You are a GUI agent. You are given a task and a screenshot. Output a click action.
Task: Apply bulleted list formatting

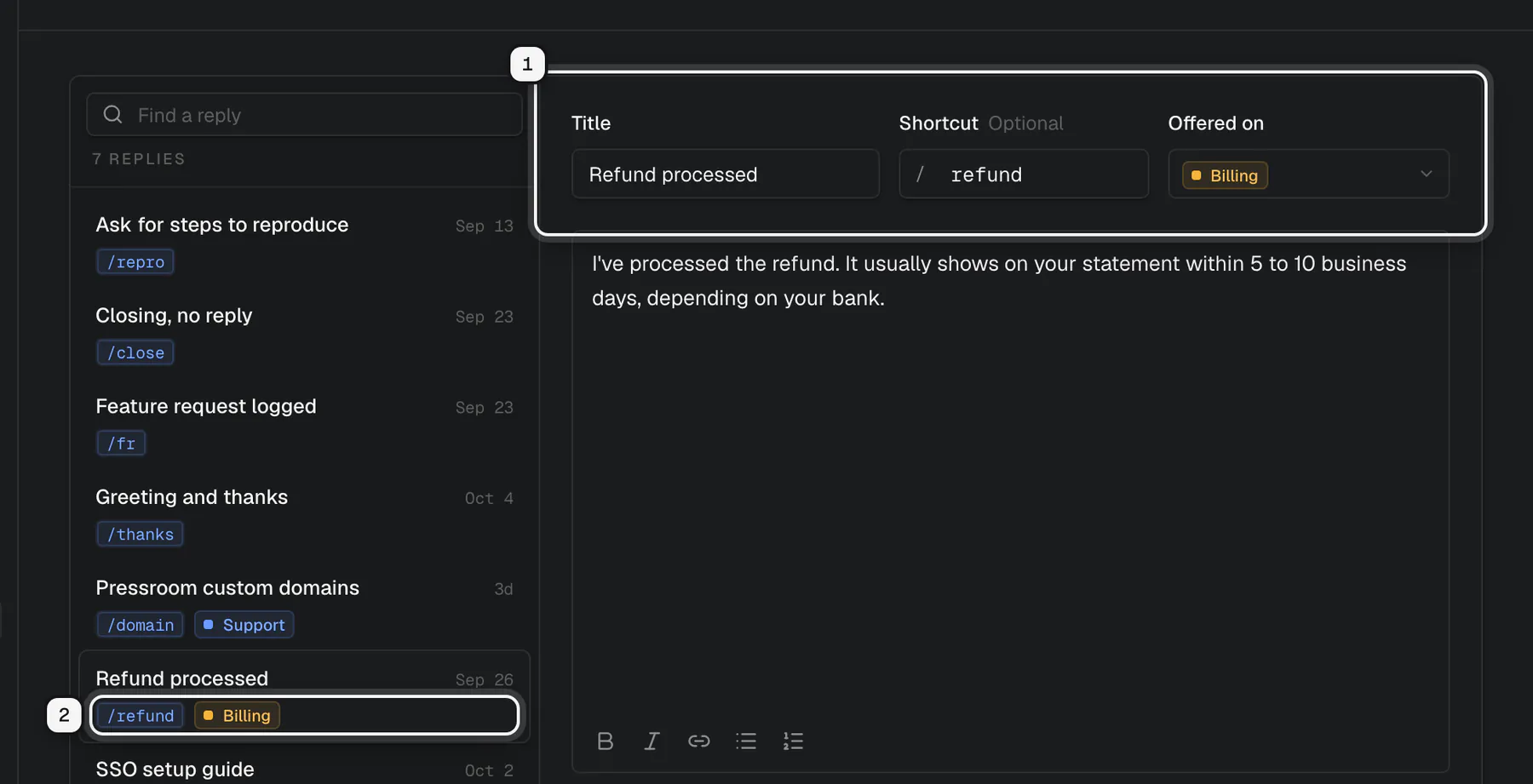[746, 741]
